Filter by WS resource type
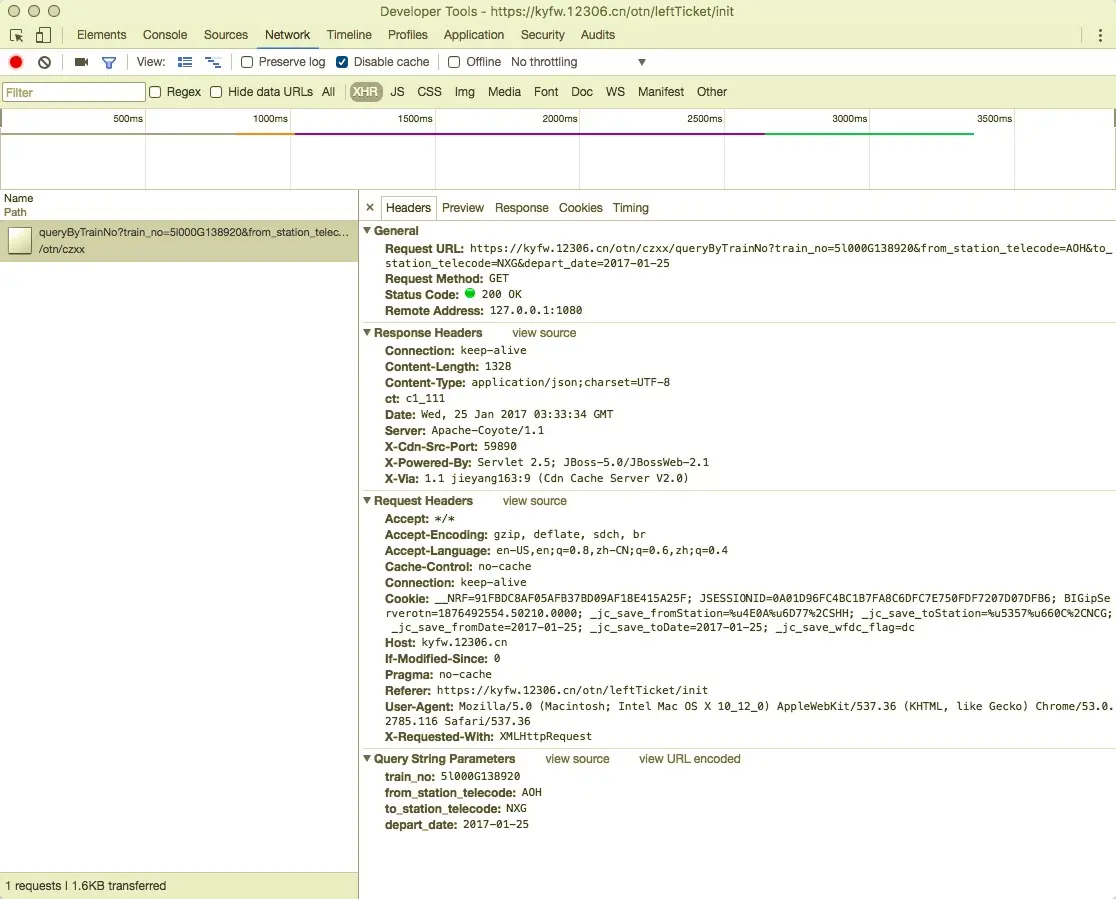Viewport: 1116px width, 899px height. [615, 92]
